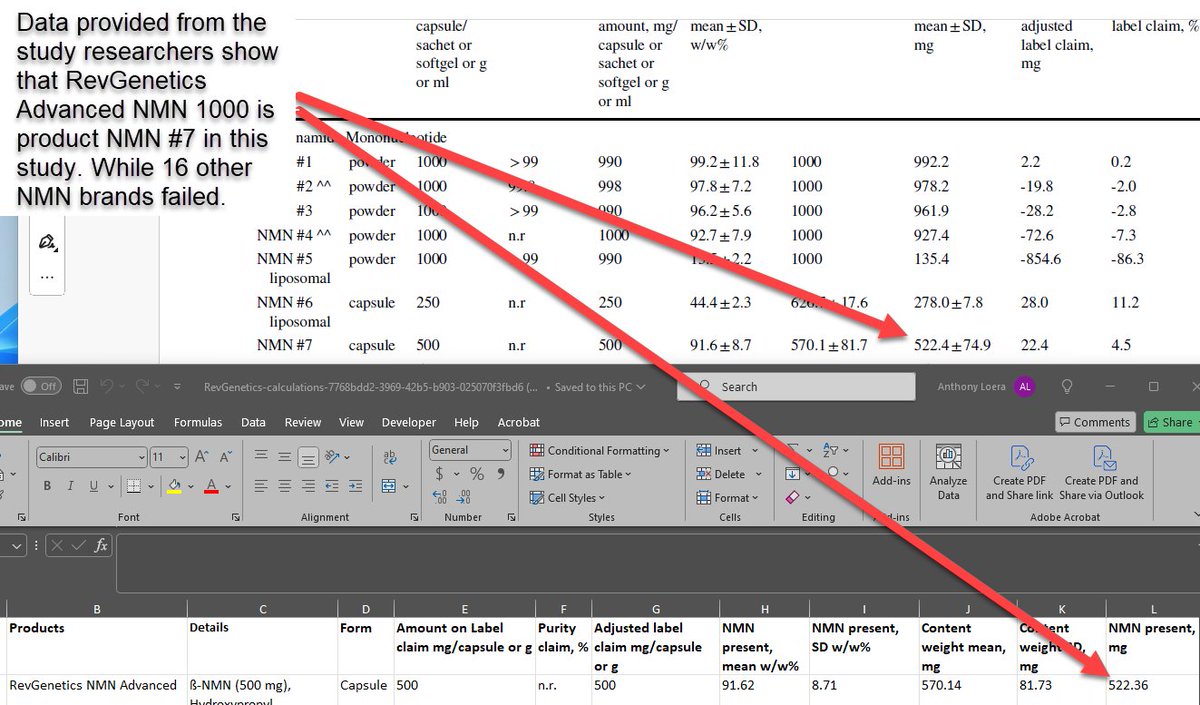Open Alignment settings dialog launcher
The height and width of the screenshot is (705, 1200).
(x=414, y=517)
